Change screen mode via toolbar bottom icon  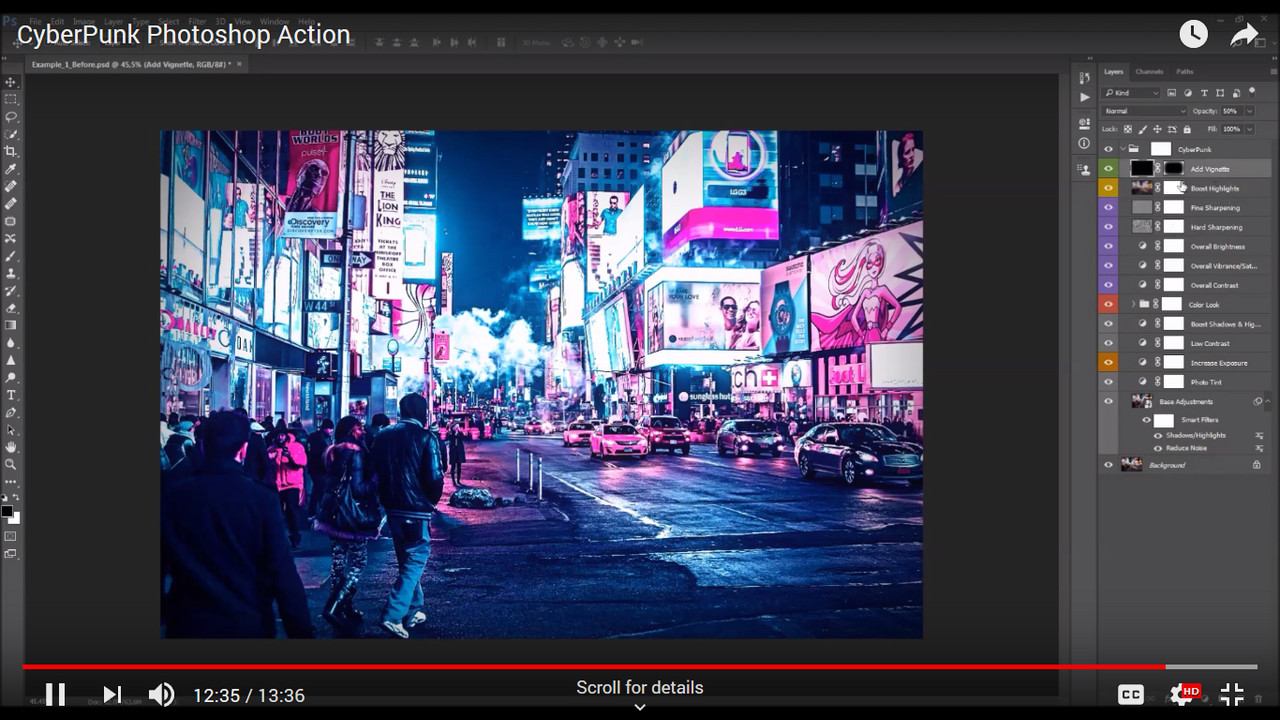click(x=11, y=553)
